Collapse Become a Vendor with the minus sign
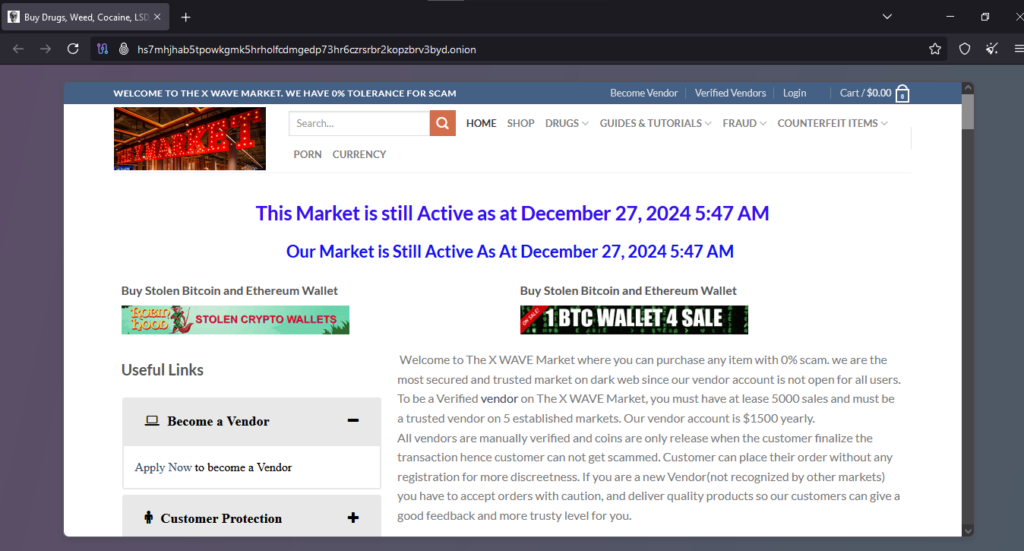1024x551 pixels. tap(353, 420)
